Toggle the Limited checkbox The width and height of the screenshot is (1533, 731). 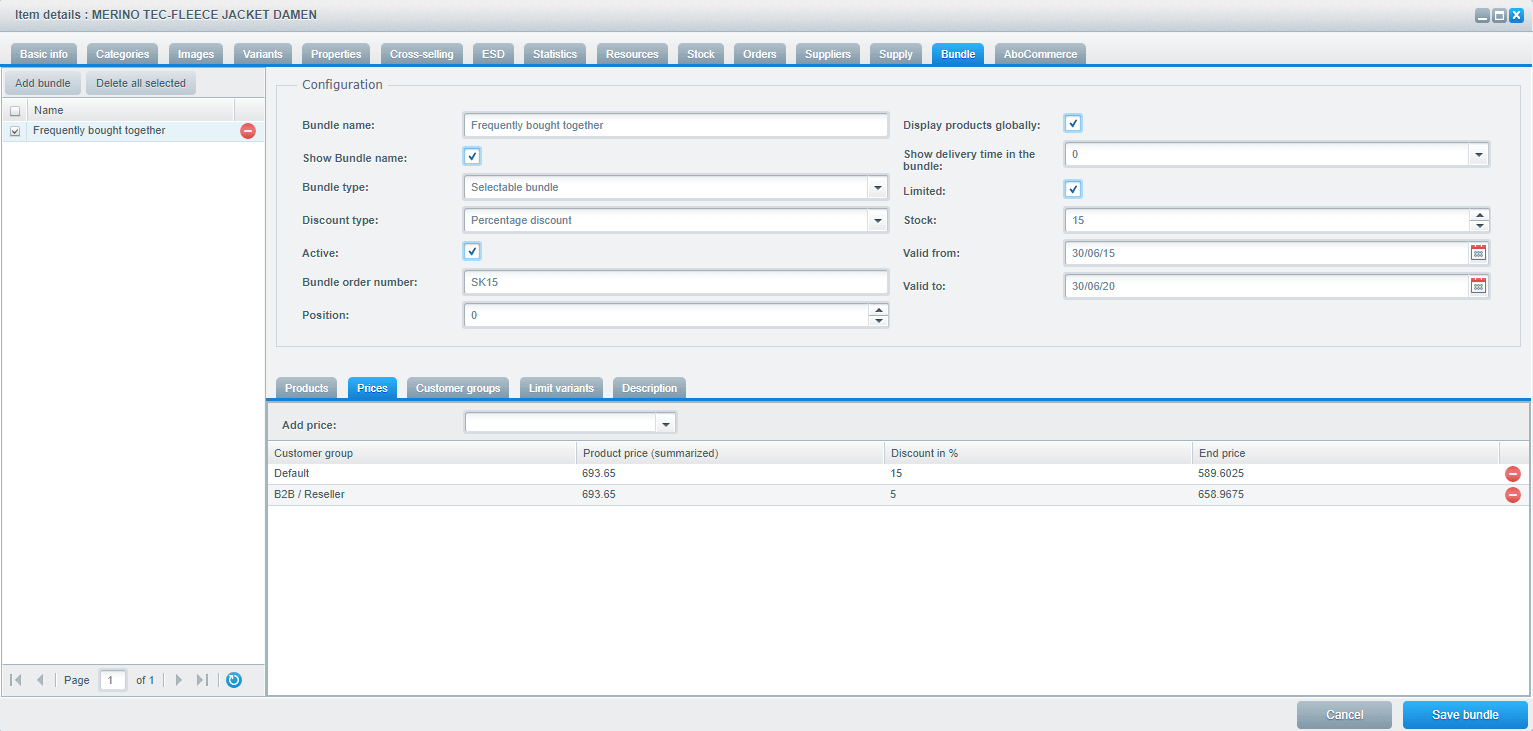pyautogui.click(x=1073, y=189)
